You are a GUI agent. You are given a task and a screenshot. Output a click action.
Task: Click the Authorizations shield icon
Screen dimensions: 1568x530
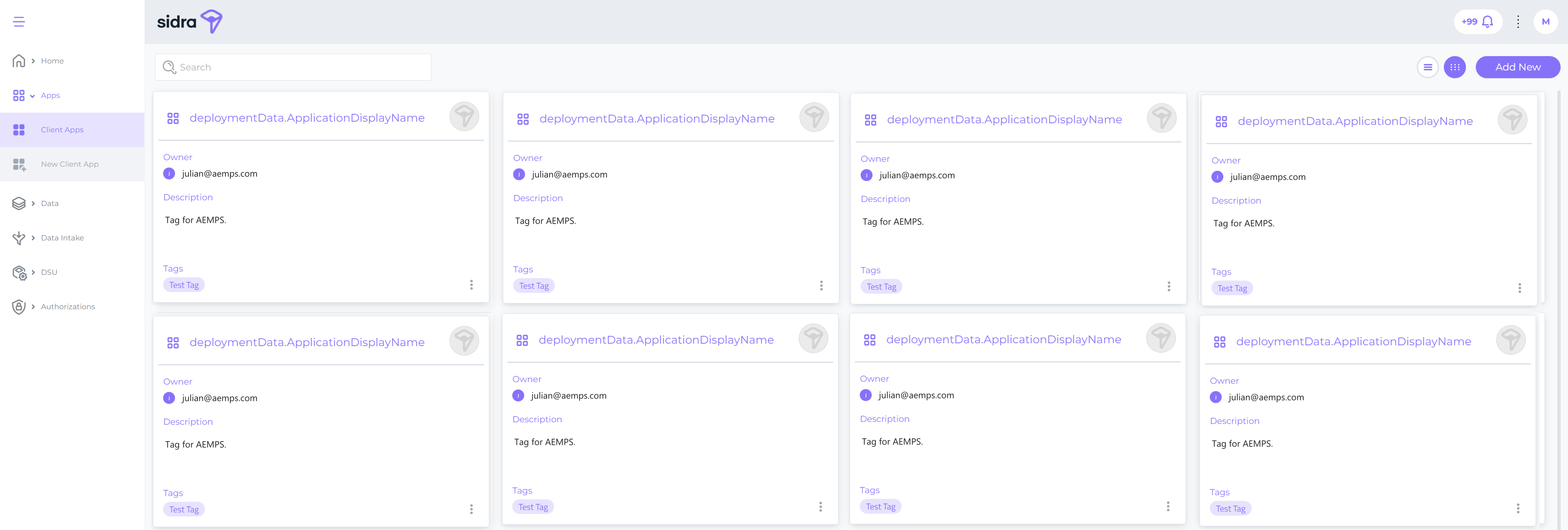click(19, 307)
